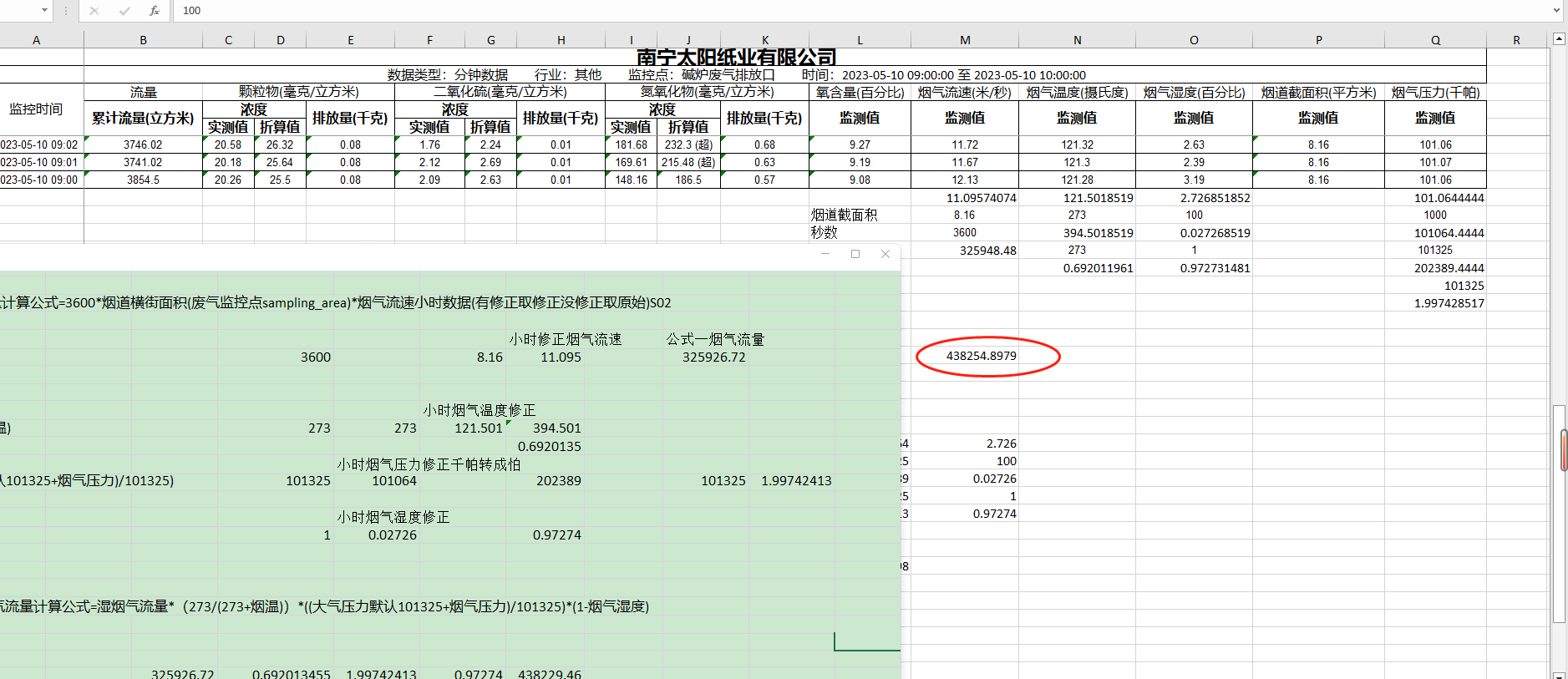Click the vertical scrollbar up arrow
The height and width of the screenshot is (679, 1568).
click(x=1559, y=38)
